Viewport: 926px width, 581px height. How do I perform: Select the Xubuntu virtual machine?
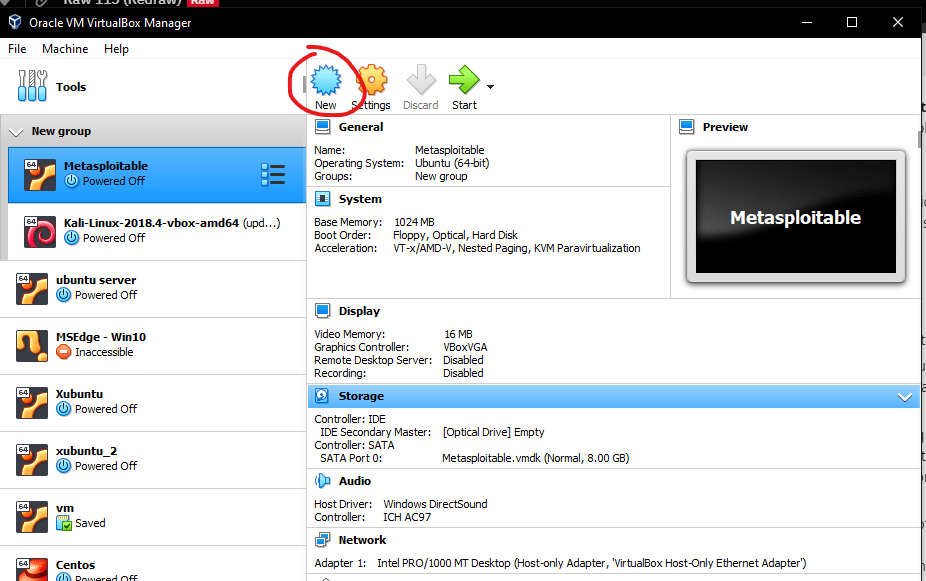point(80,401)
